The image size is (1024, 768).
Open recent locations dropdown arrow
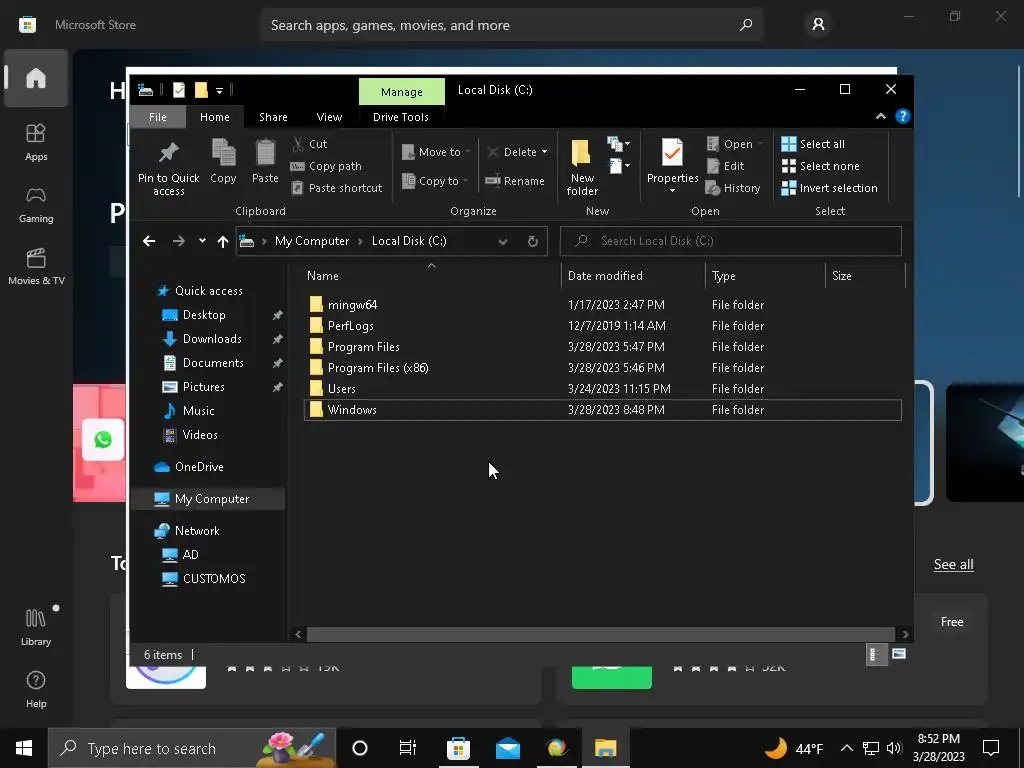coord(202,241)
